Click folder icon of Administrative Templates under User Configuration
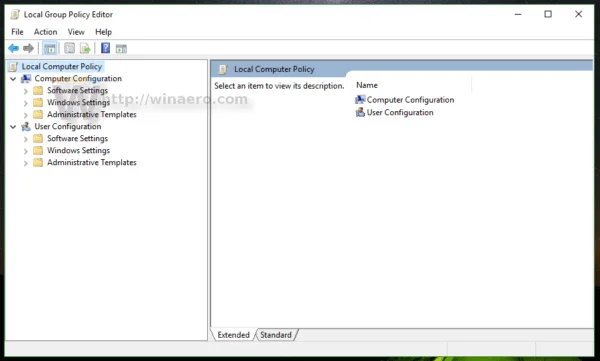Screen dimensions: 600x361 point(38,163)
